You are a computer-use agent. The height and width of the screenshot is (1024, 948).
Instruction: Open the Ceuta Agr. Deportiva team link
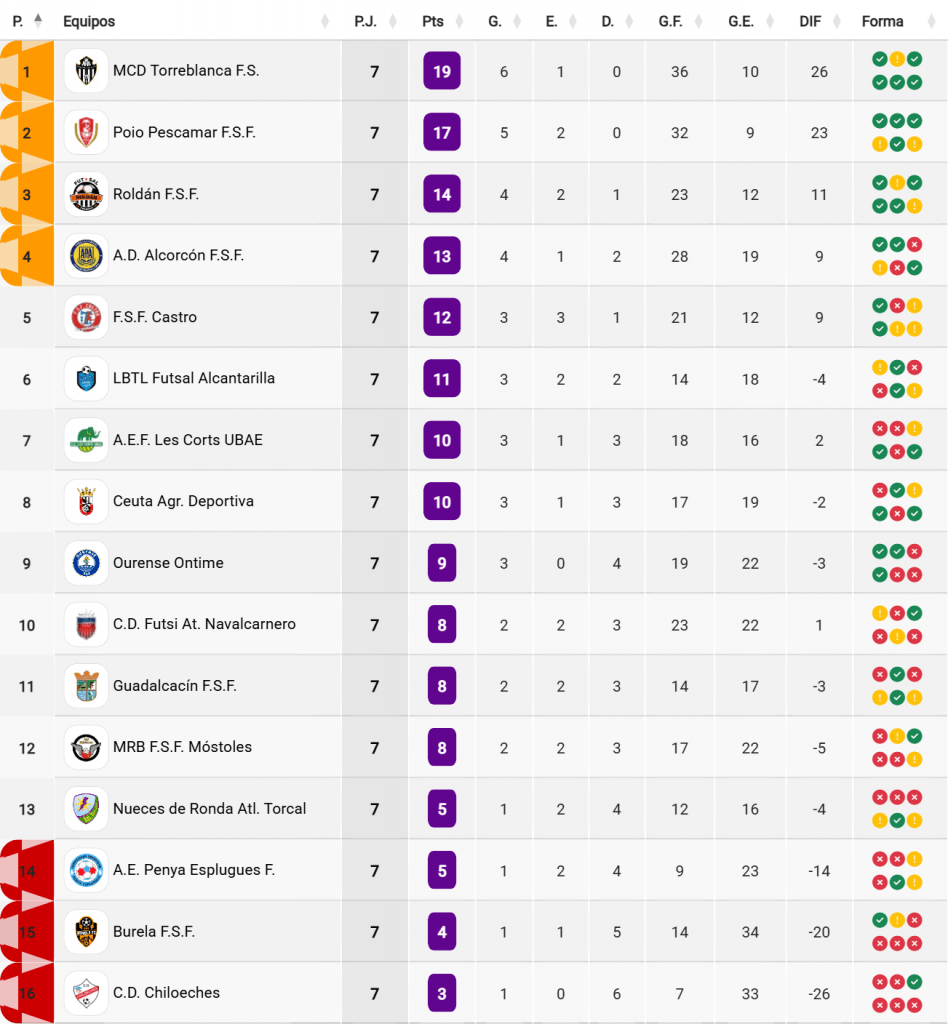(183, 501)
